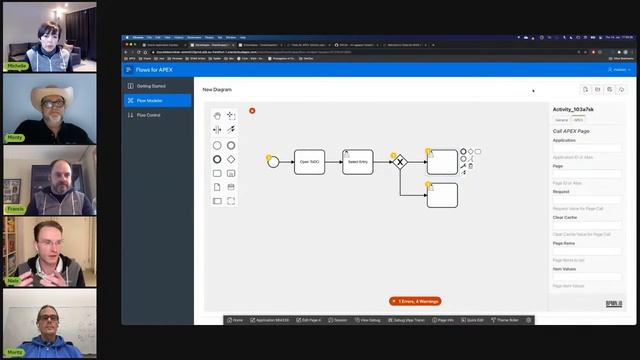Image resolution: width=640 pixels, height=360 pixels.
Task: Pick the group dashed box icon
Action: pos(231,201)
